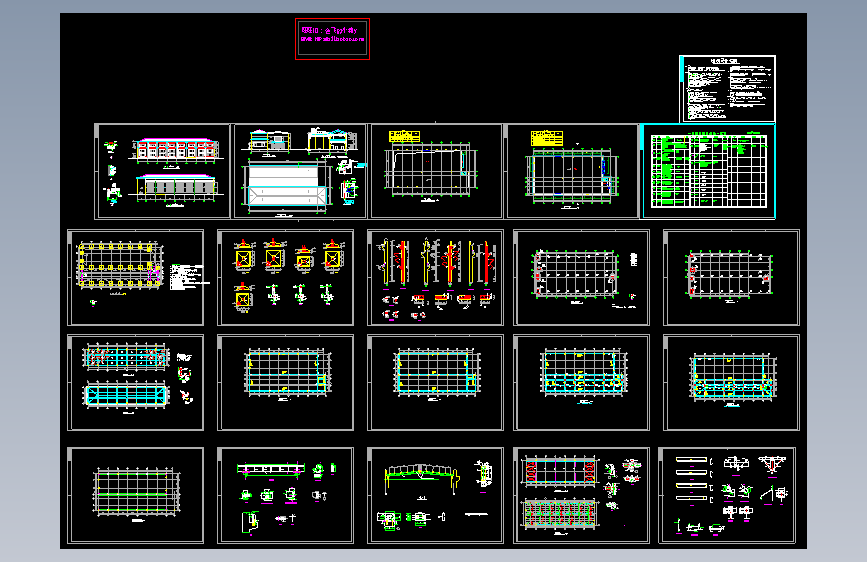Viewport: 867px width, 562px height.
Task: Open the connection details sheet with white bars
Action: [x=727, y=495]
